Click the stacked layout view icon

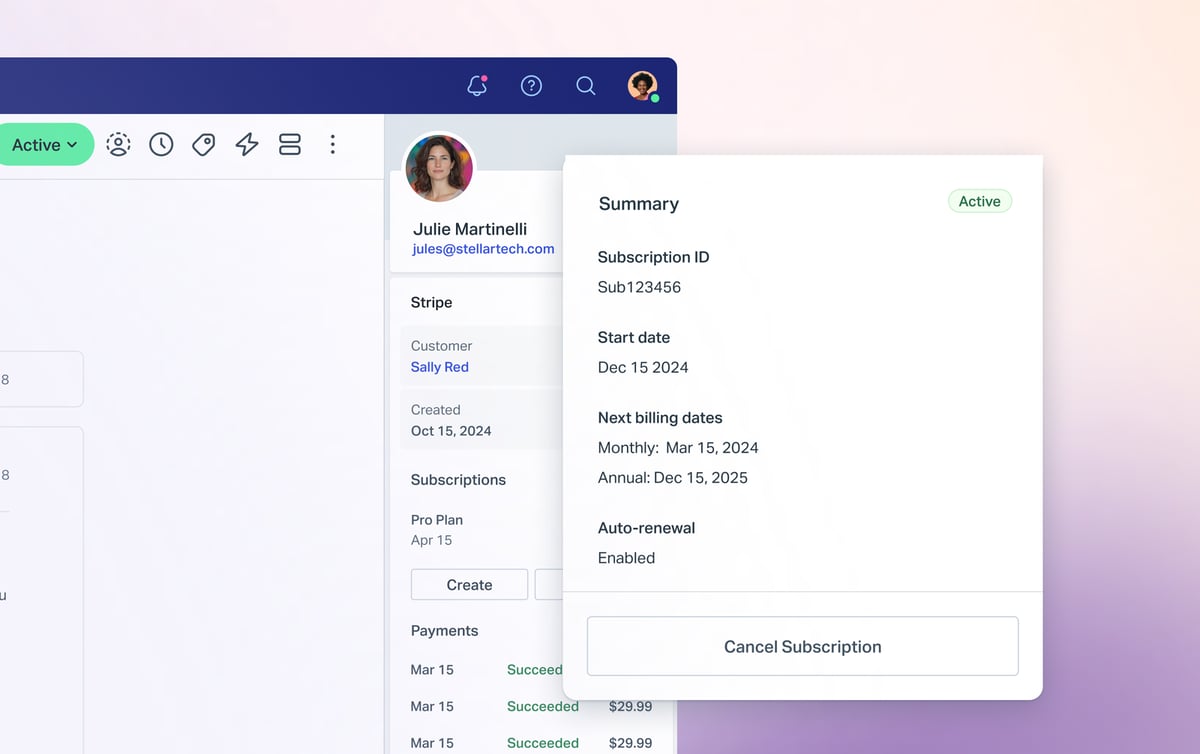coord(290,145)
